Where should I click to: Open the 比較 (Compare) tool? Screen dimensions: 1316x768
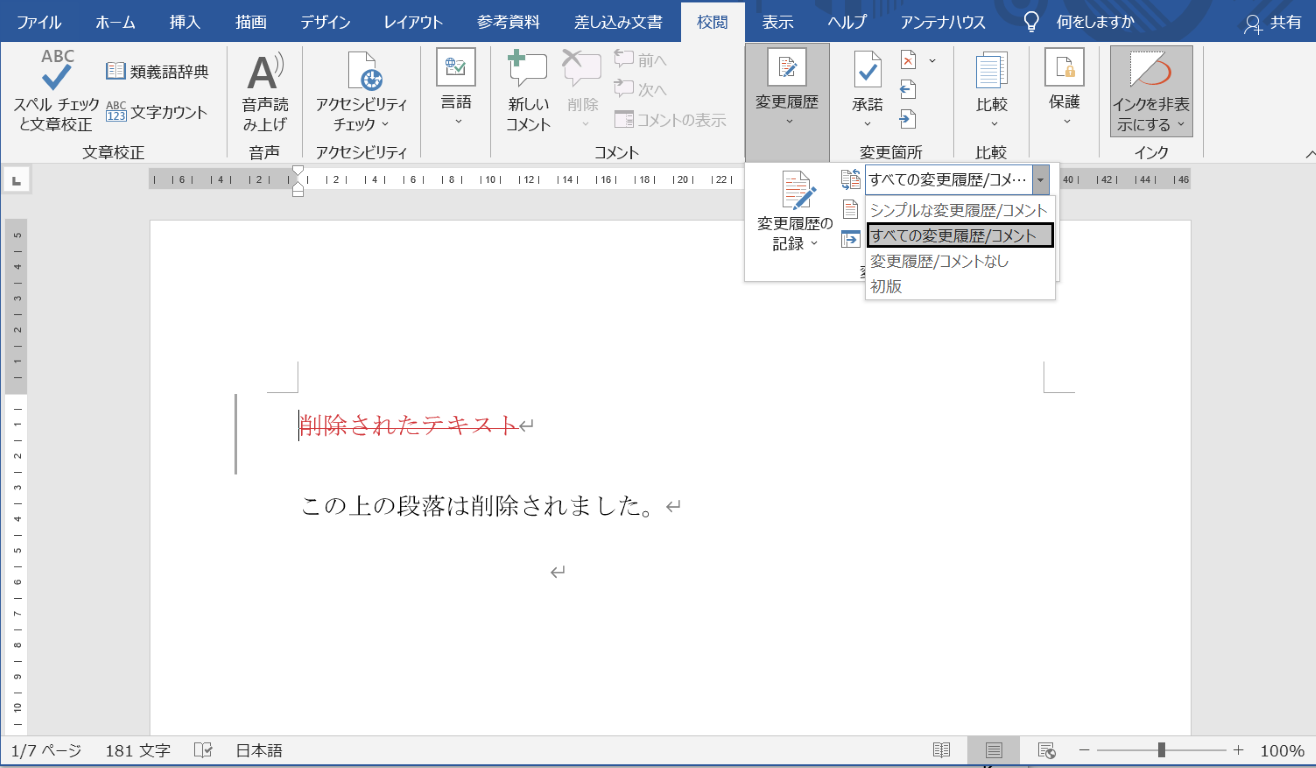tap(990, 86)
